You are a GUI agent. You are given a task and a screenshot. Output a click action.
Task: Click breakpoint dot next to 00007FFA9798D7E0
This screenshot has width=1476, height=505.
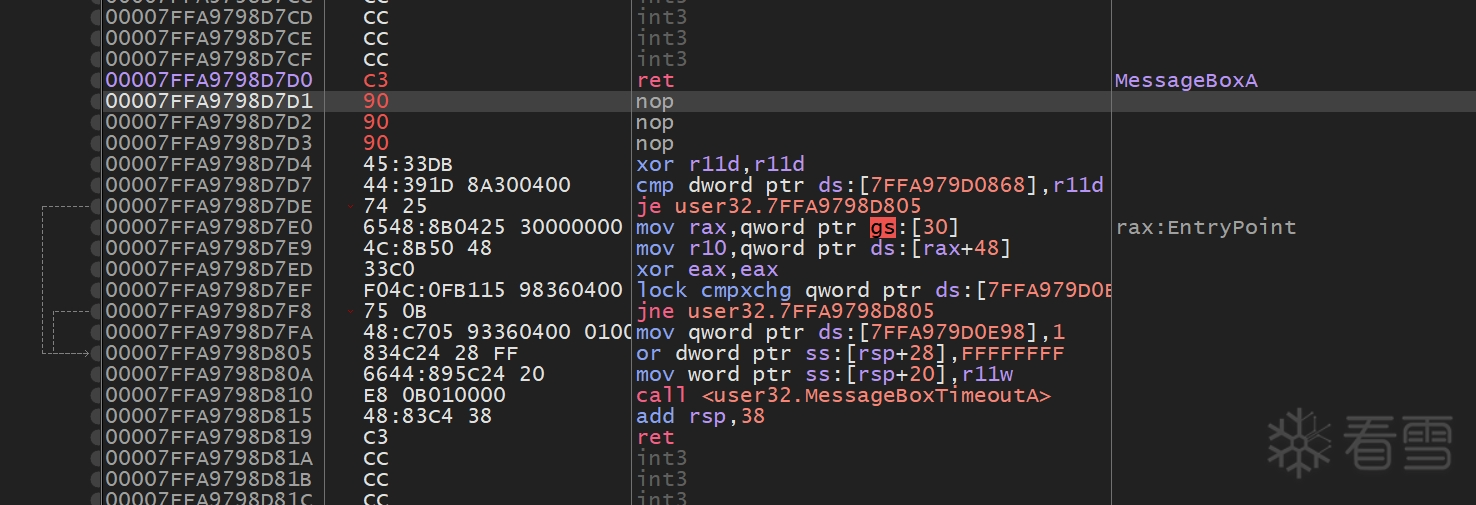click(96, 227)
